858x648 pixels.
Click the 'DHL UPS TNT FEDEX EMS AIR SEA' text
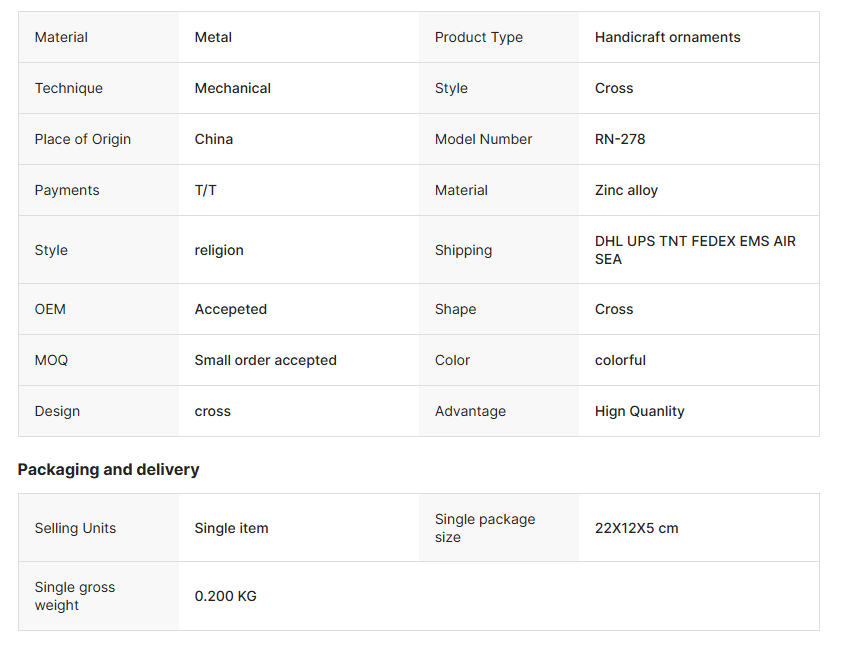695,250
